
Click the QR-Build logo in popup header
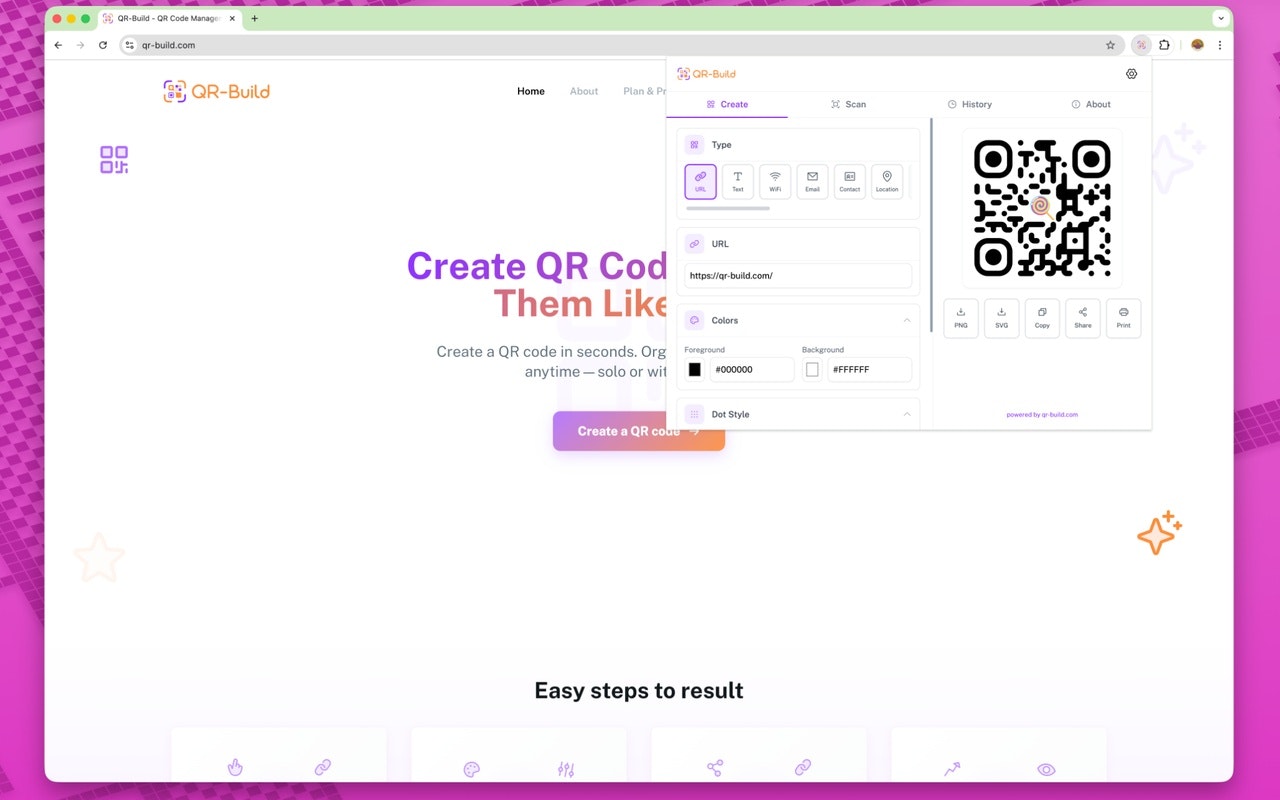[x=706, y=74]
